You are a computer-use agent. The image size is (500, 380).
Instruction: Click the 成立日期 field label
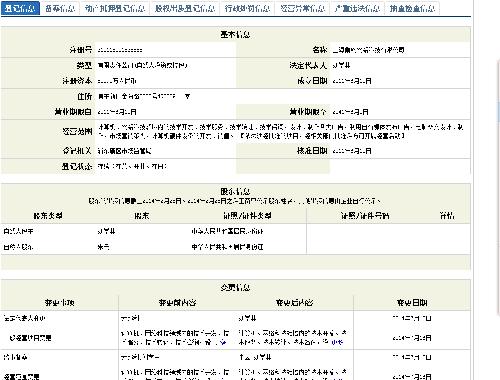click(x=312, y=81)
